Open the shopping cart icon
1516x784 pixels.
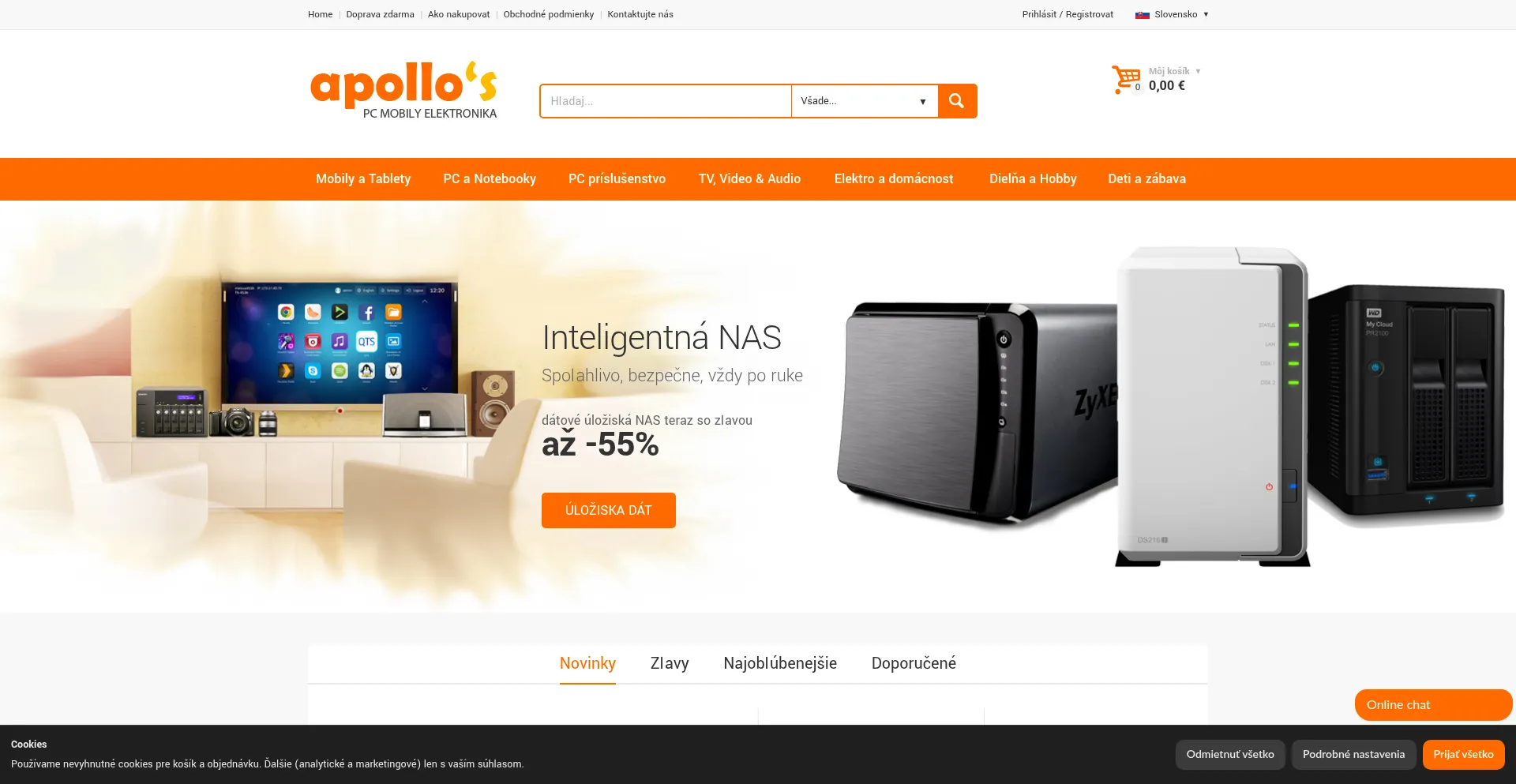(x=1127, y=80)
